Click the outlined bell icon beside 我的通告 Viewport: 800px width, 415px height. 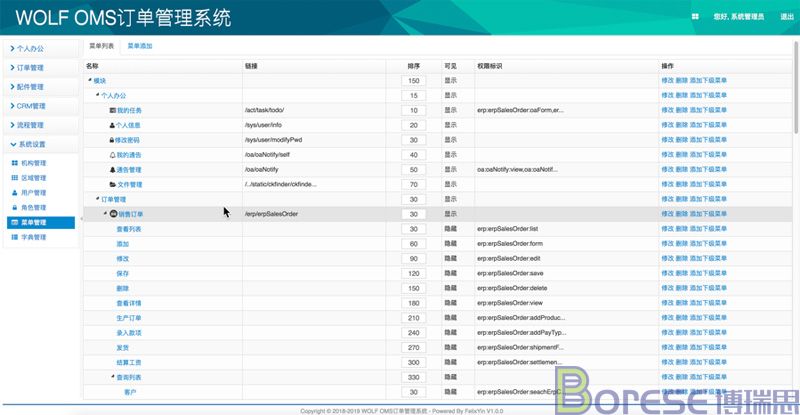point(113,155)
